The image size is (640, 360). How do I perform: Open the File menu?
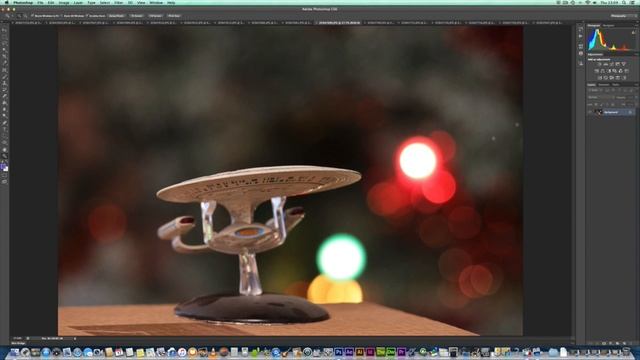(x=40, y=2)
